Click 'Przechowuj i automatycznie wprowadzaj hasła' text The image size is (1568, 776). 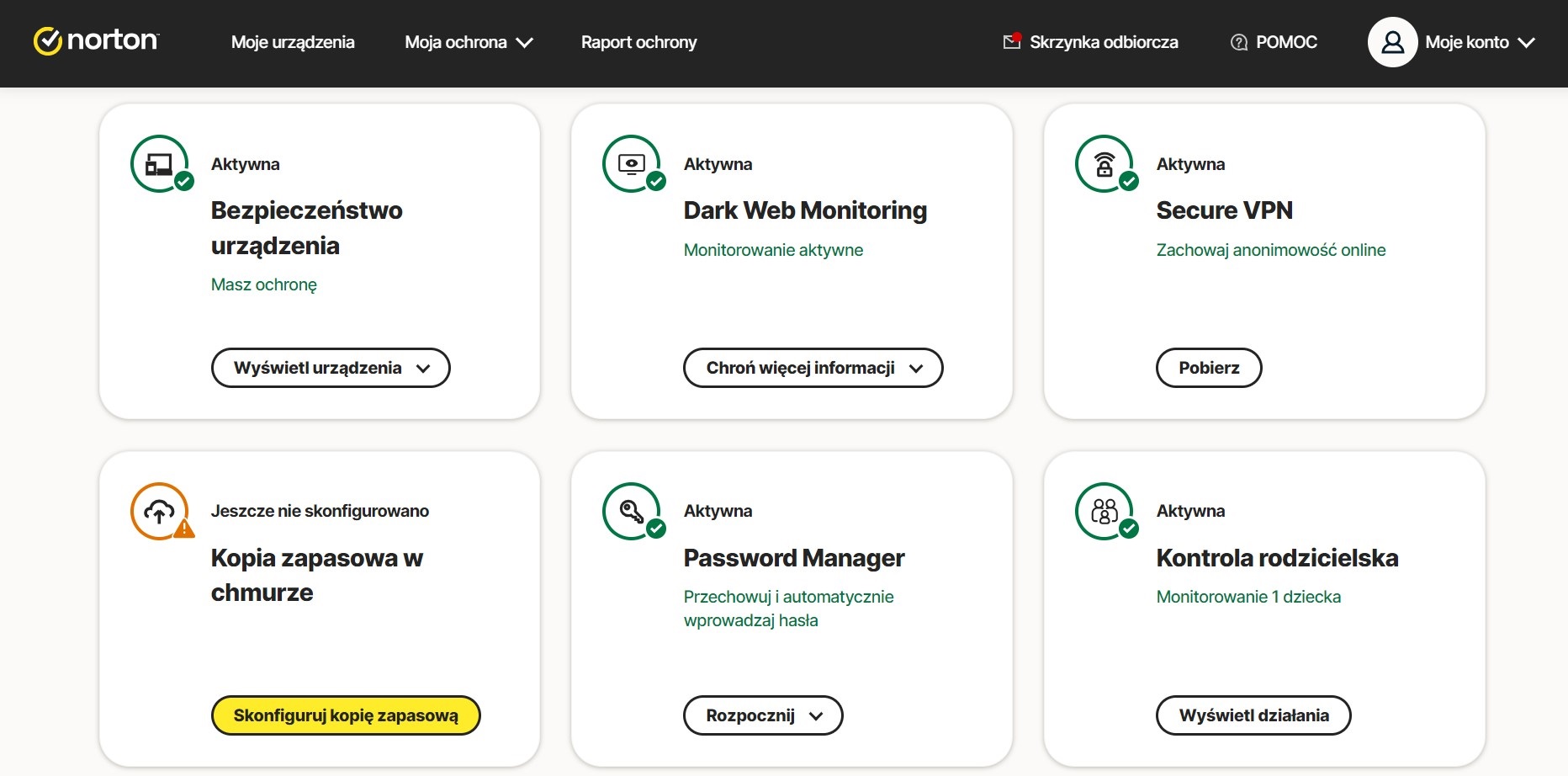click(x=788, y=609)
